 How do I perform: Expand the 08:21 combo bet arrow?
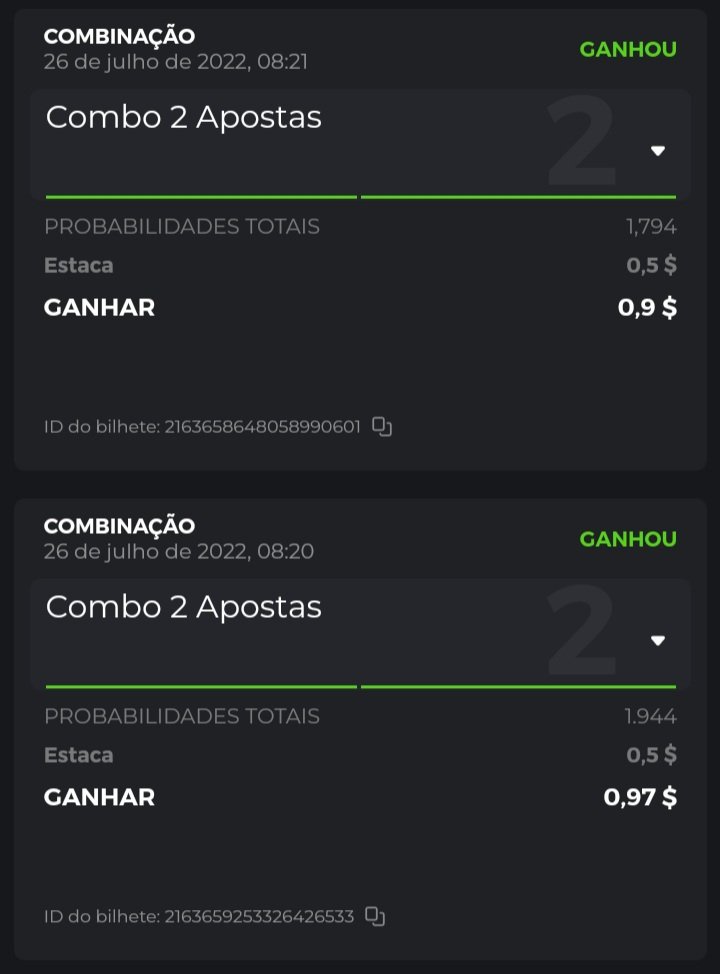coord(657,151)
